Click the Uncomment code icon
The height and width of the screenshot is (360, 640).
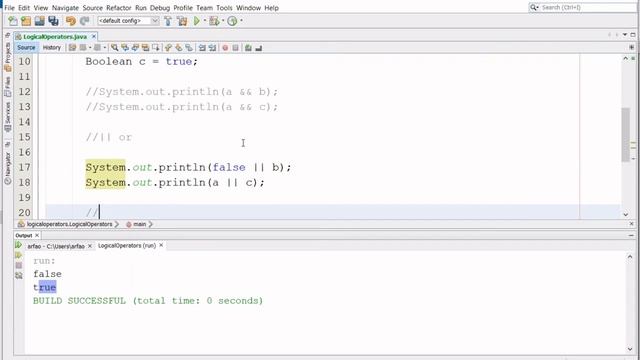coord(258,48)
